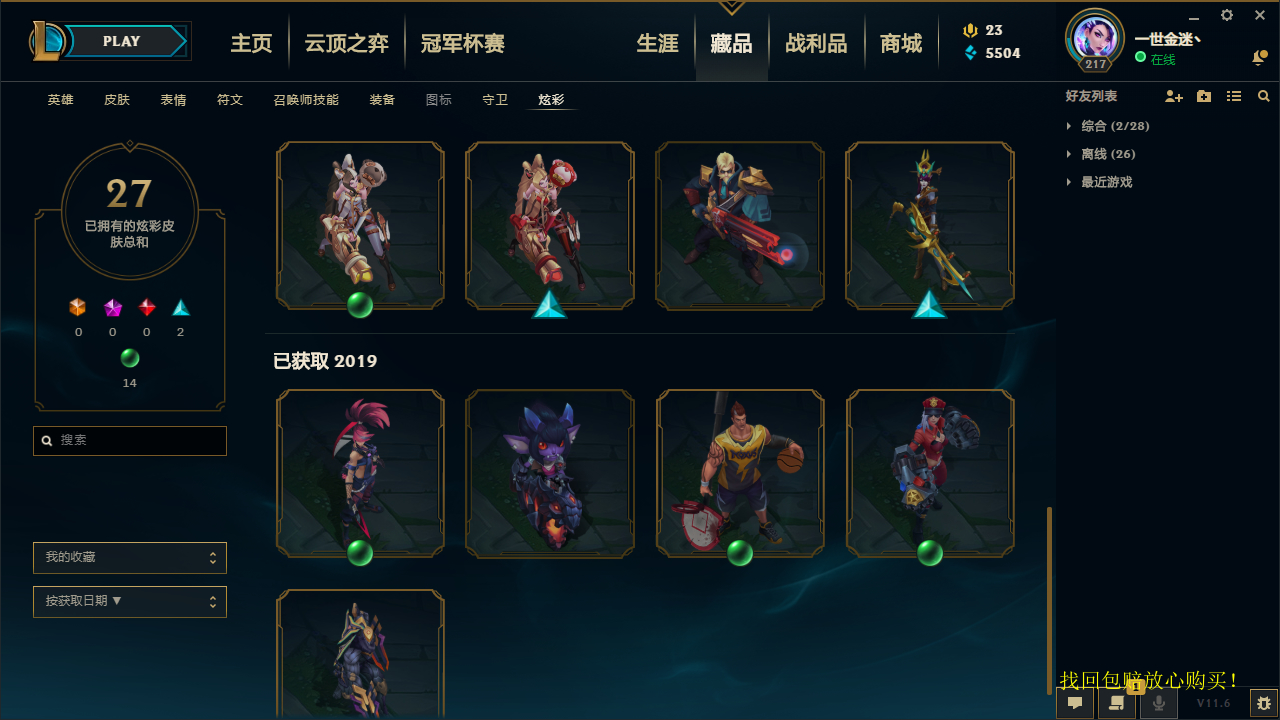This screenshot has height=720, width=1280.
Task: Open the missions icon with badge
Action: pos(1117,703)
